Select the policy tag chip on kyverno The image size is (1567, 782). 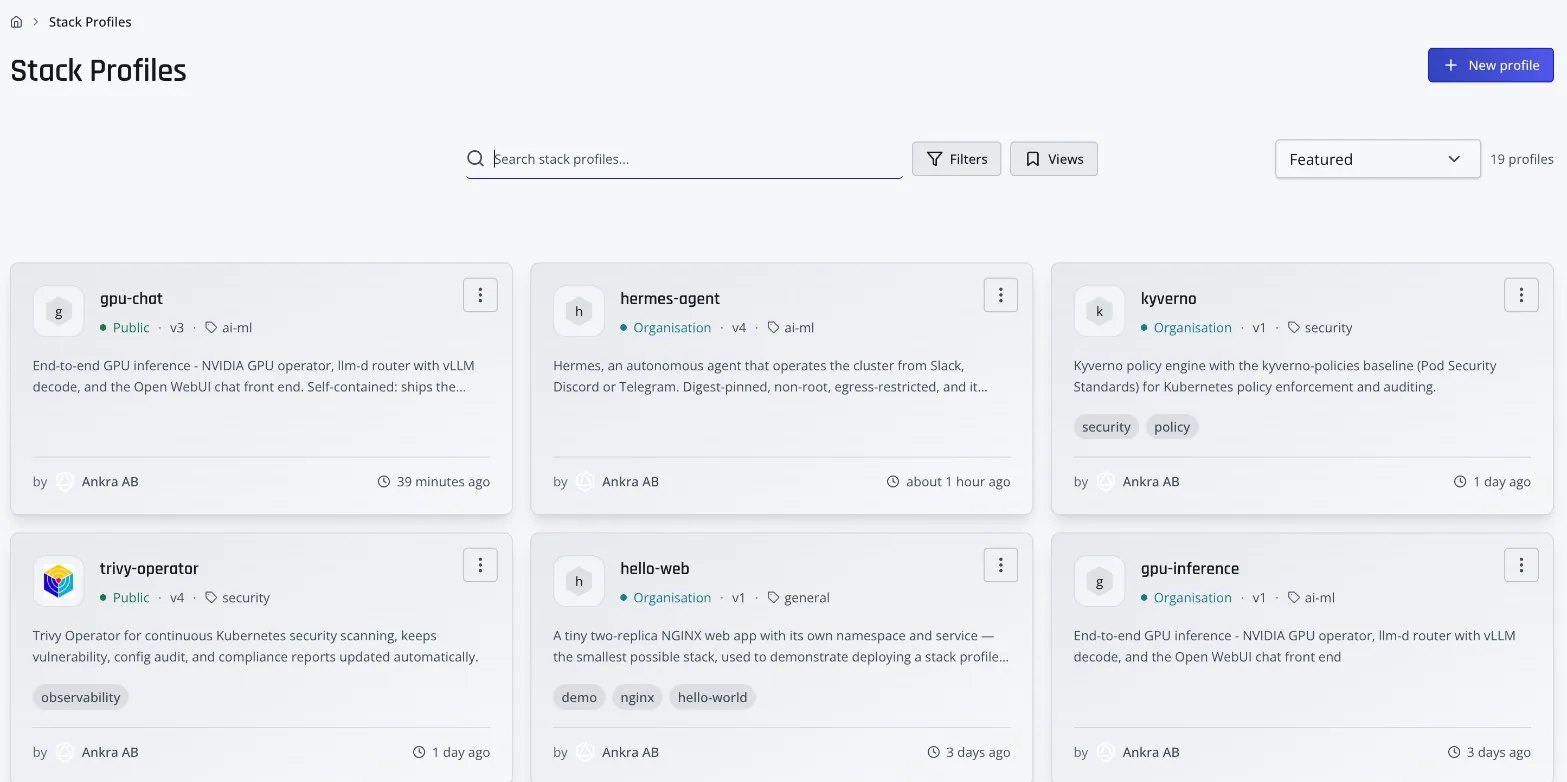click(x=1172, y=427)
